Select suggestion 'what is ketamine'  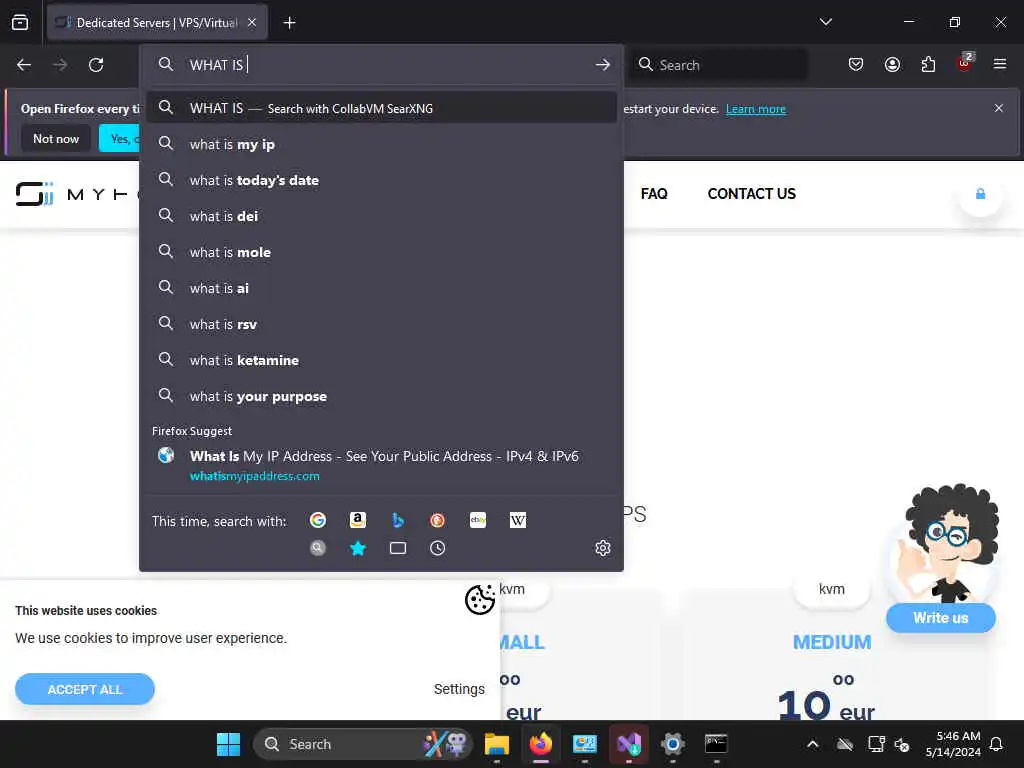[381, 360]
